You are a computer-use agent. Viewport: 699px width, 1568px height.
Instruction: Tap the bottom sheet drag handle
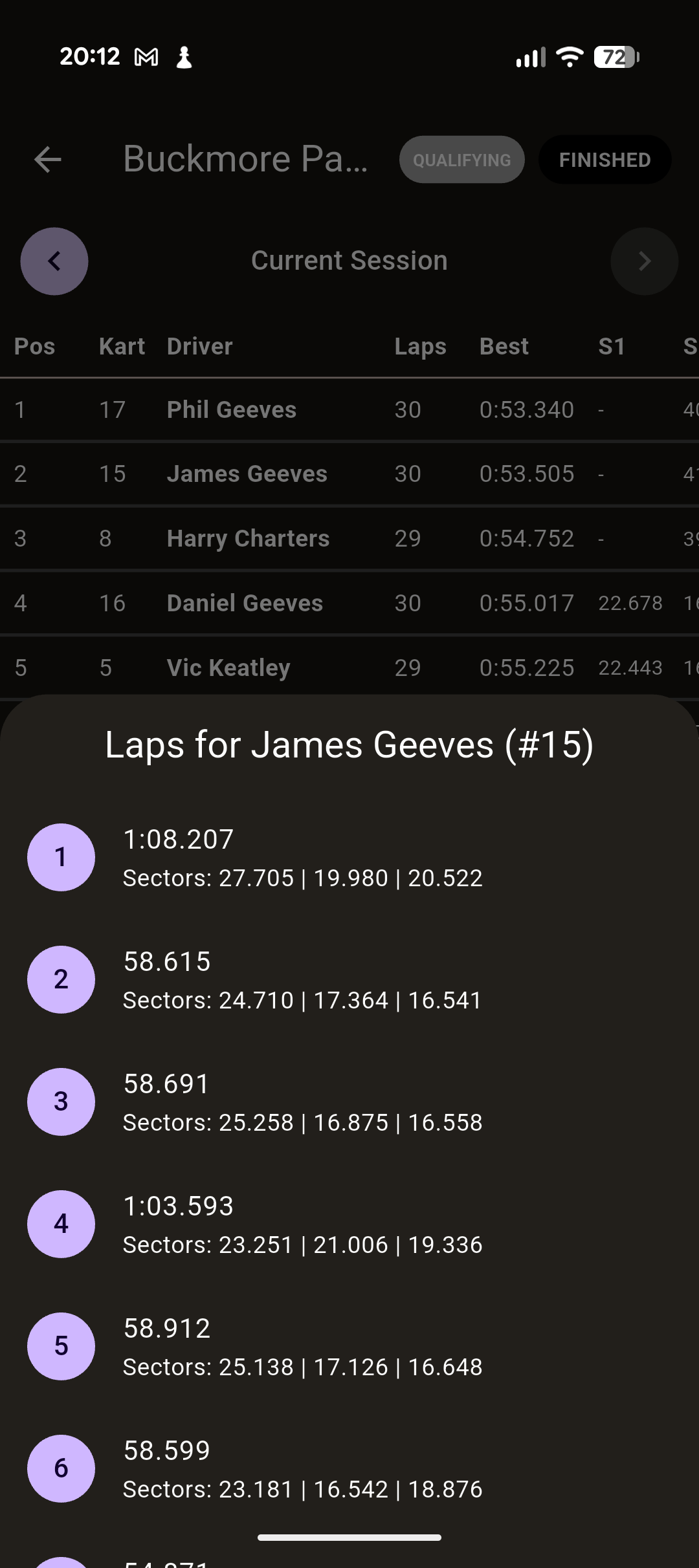(349, 1537)
